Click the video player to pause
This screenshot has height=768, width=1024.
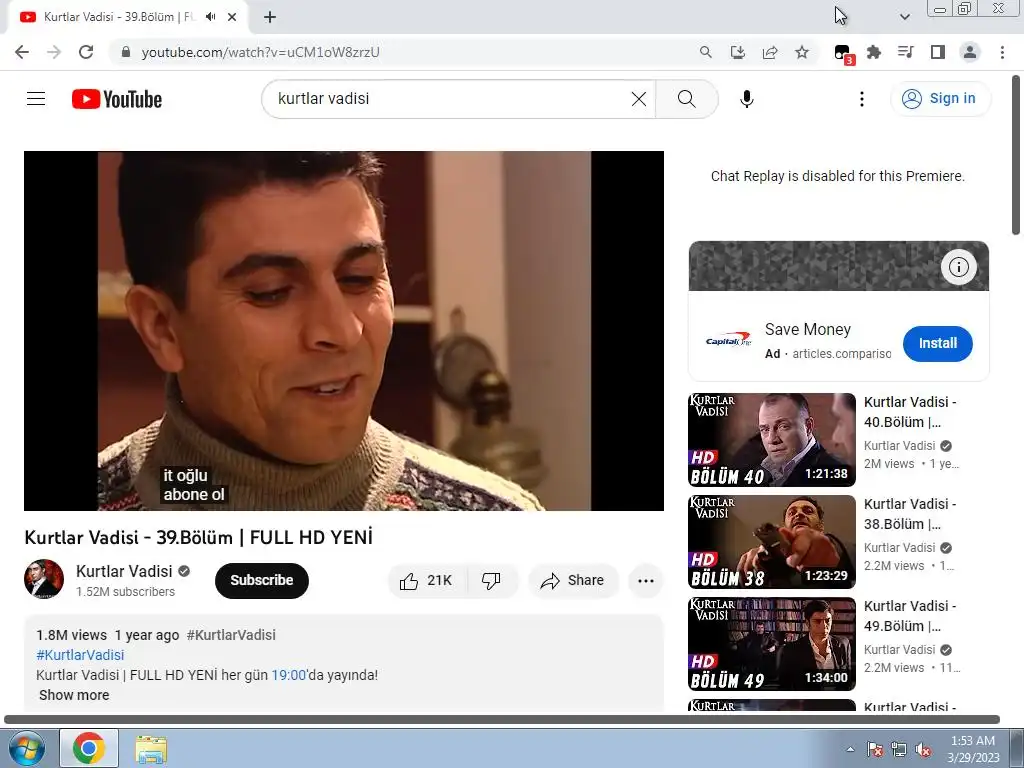tap(344, 330)
